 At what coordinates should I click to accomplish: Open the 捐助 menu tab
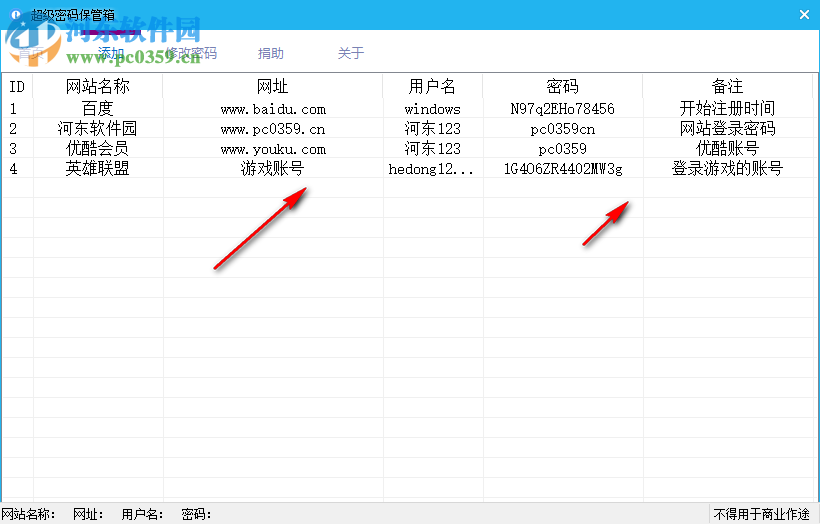[x=271, y=53]
